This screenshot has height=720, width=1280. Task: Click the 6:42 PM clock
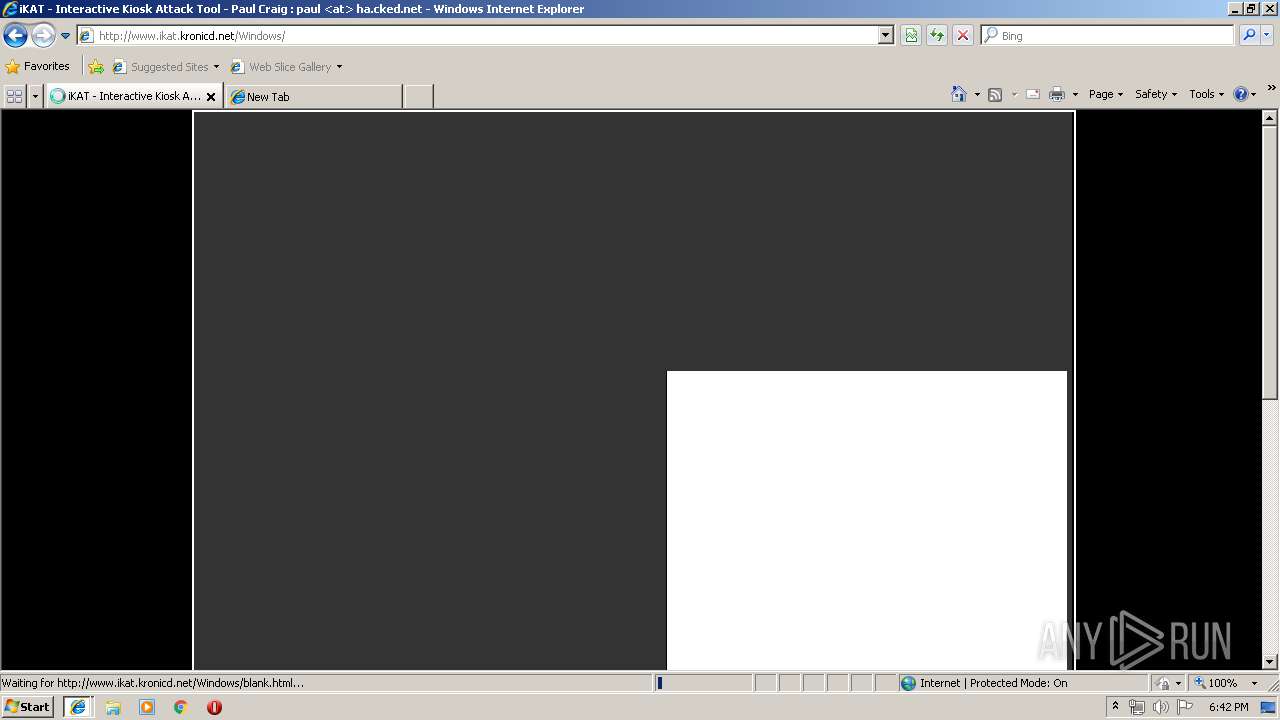point(1228,707)
